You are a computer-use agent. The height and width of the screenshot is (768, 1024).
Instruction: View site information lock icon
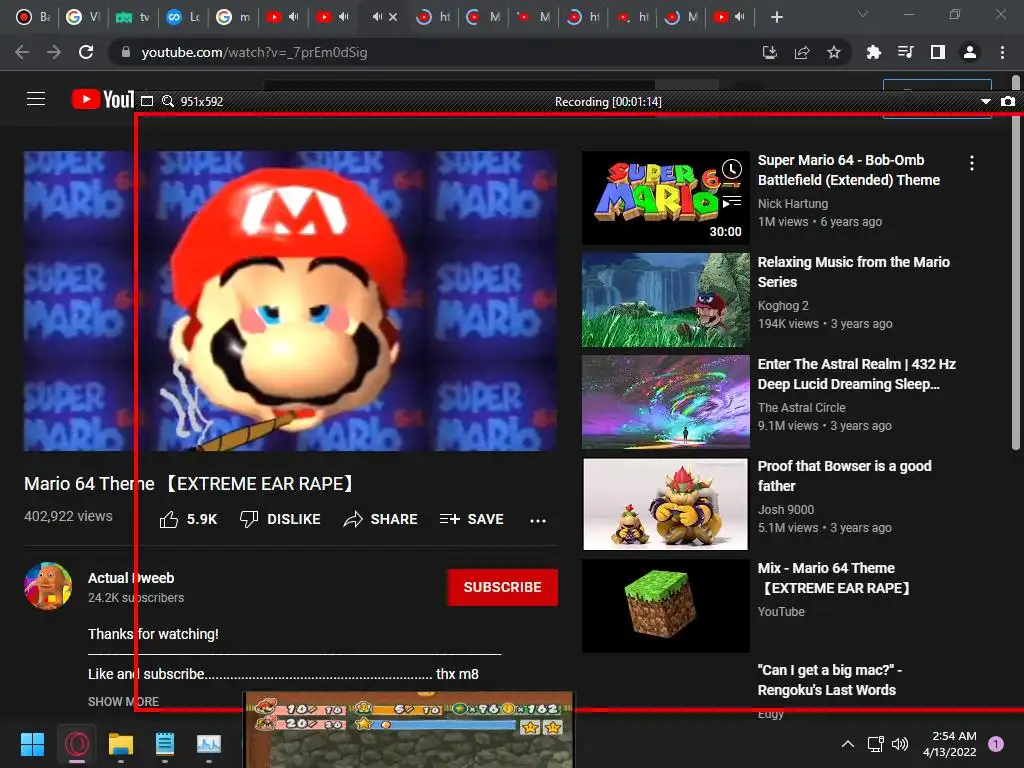pyautogui.click(x=126, y=52)
